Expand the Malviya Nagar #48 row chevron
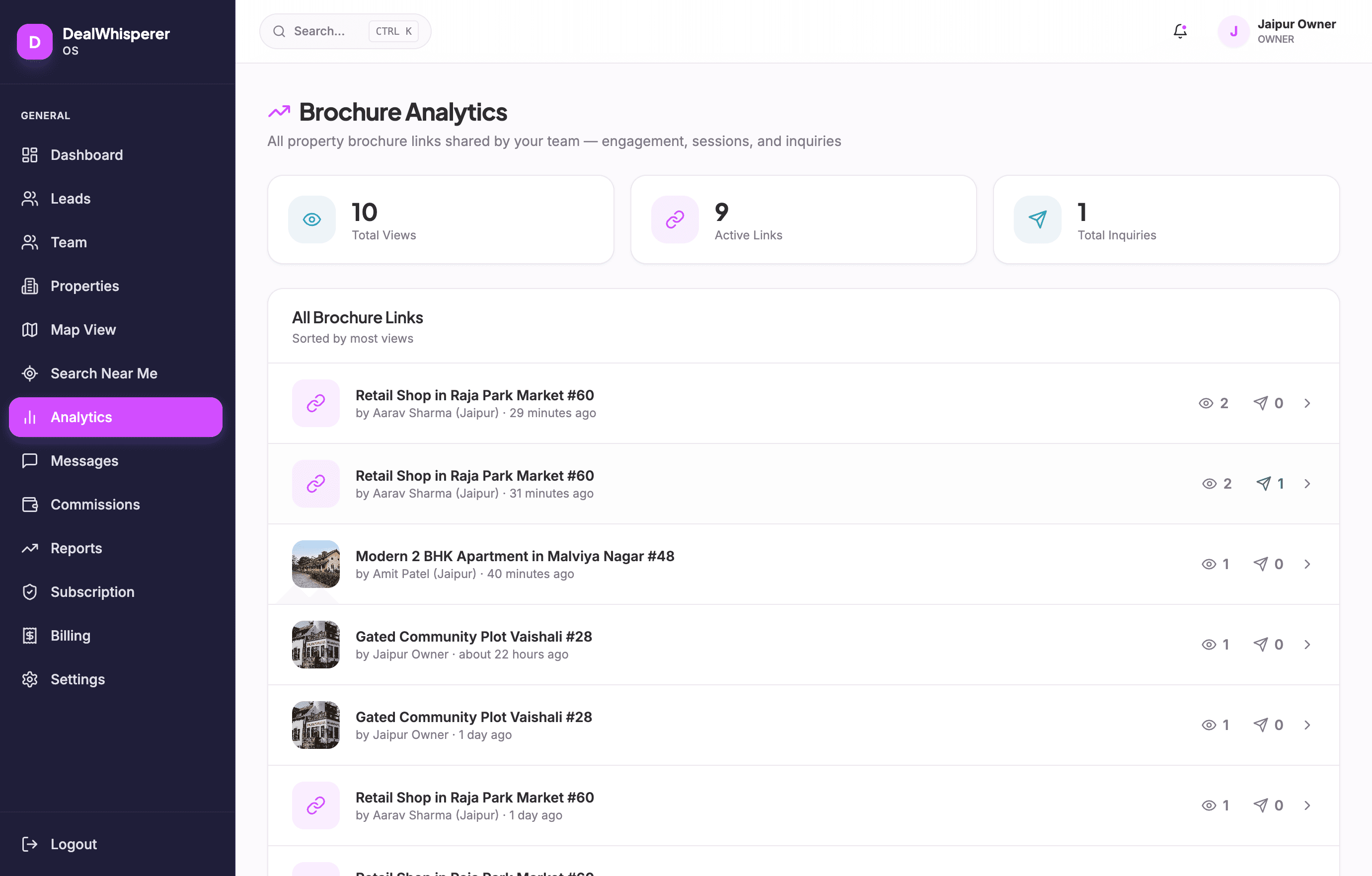The image size is (1372, 876). tap(1307, 565)
